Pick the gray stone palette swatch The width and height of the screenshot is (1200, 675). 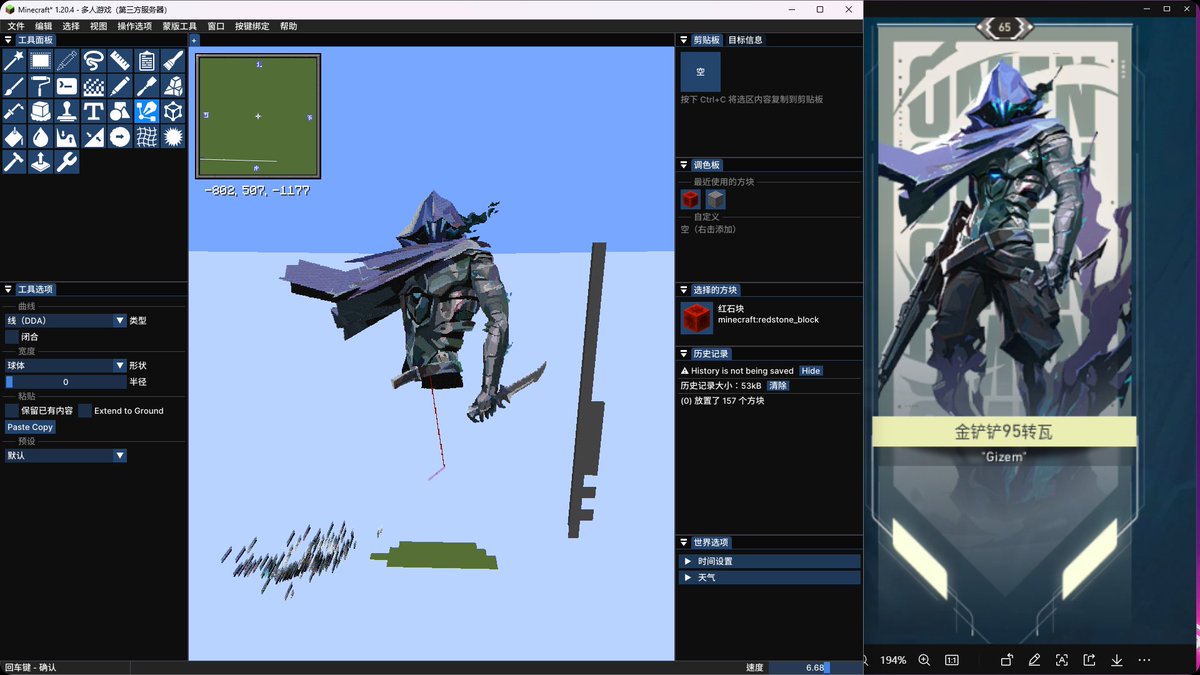pos(716,199)
